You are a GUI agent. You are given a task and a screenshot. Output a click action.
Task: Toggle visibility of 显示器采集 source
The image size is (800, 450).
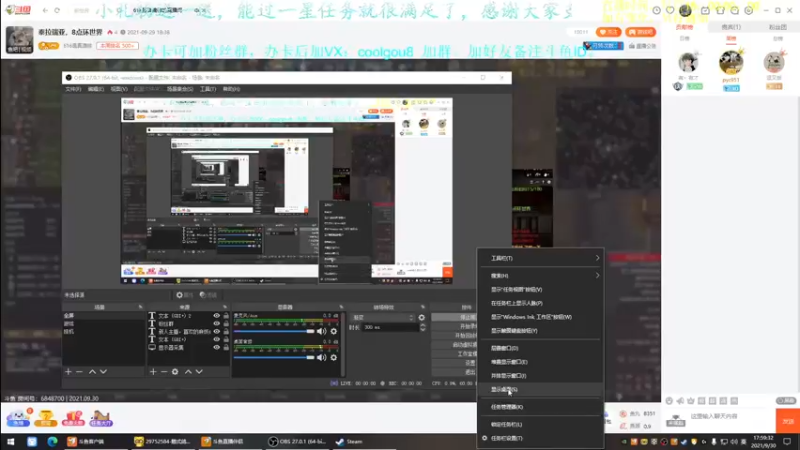coord(216,348)
